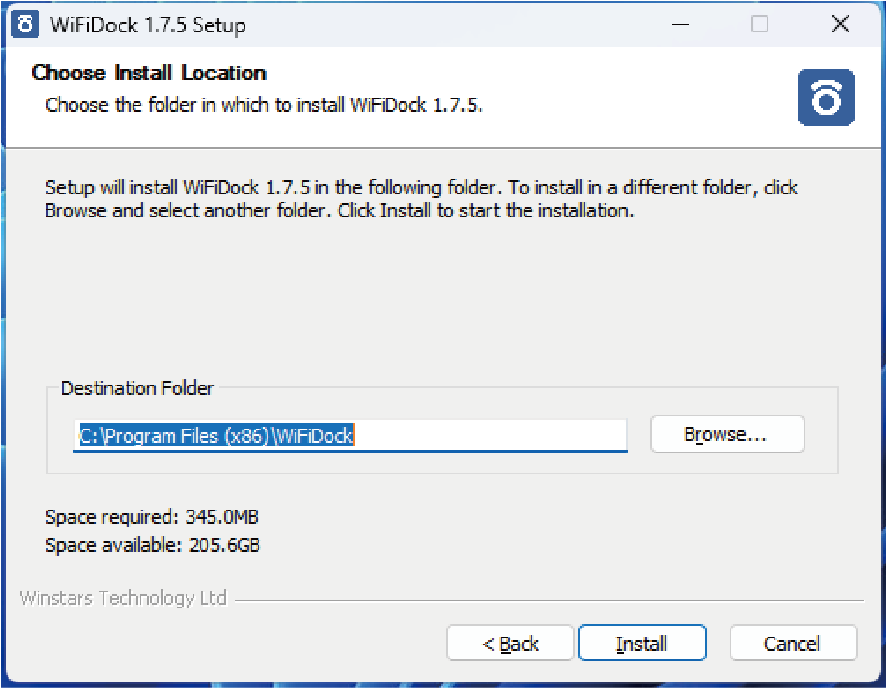Click the "WiFiDock 1.7.5 Setup" title text

(148, 25)
